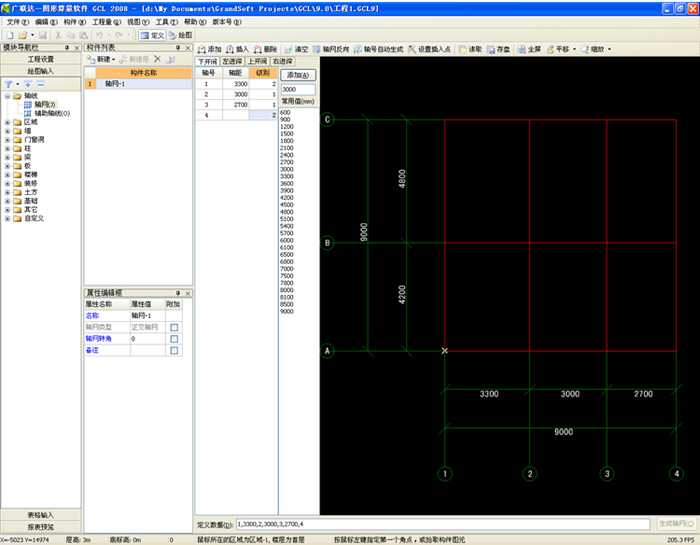Viewport: 700px width, 545px height.
Task: Click the 新建 new component icon
Action: [x=91, y=59]
